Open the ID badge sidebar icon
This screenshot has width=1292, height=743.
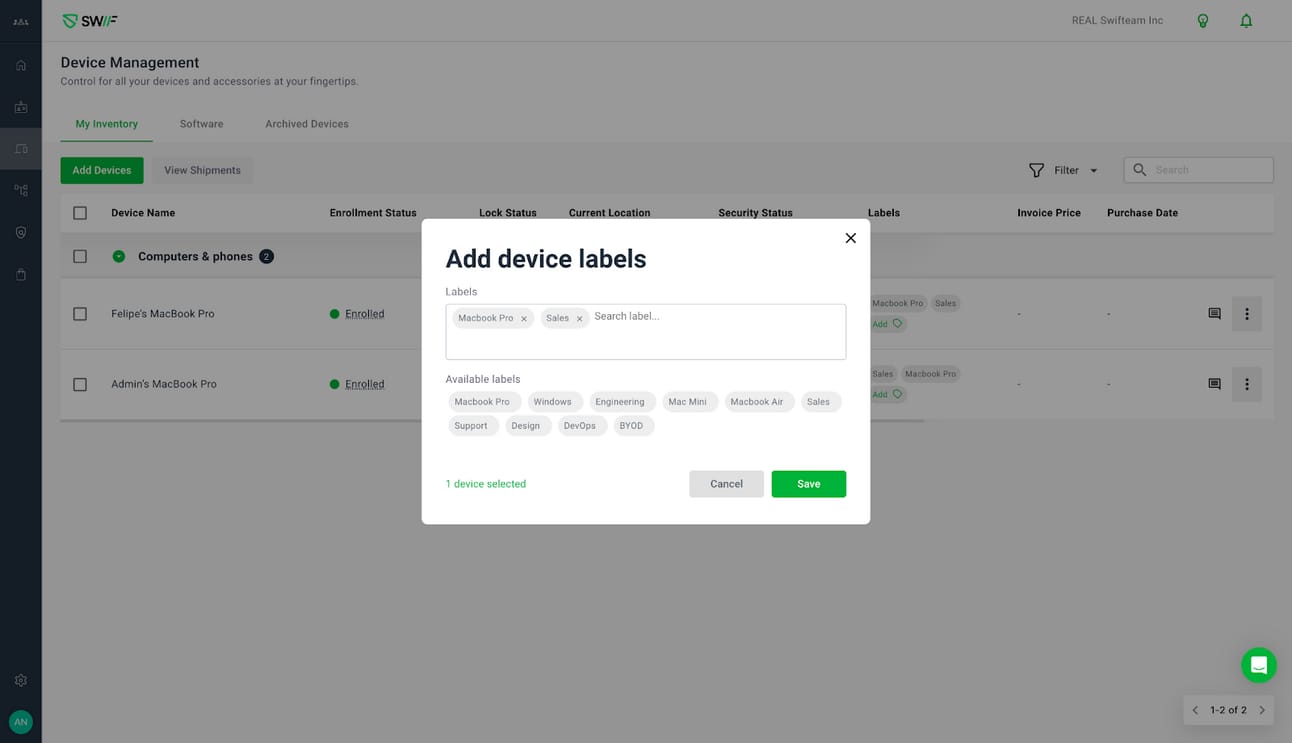point(21,107)
